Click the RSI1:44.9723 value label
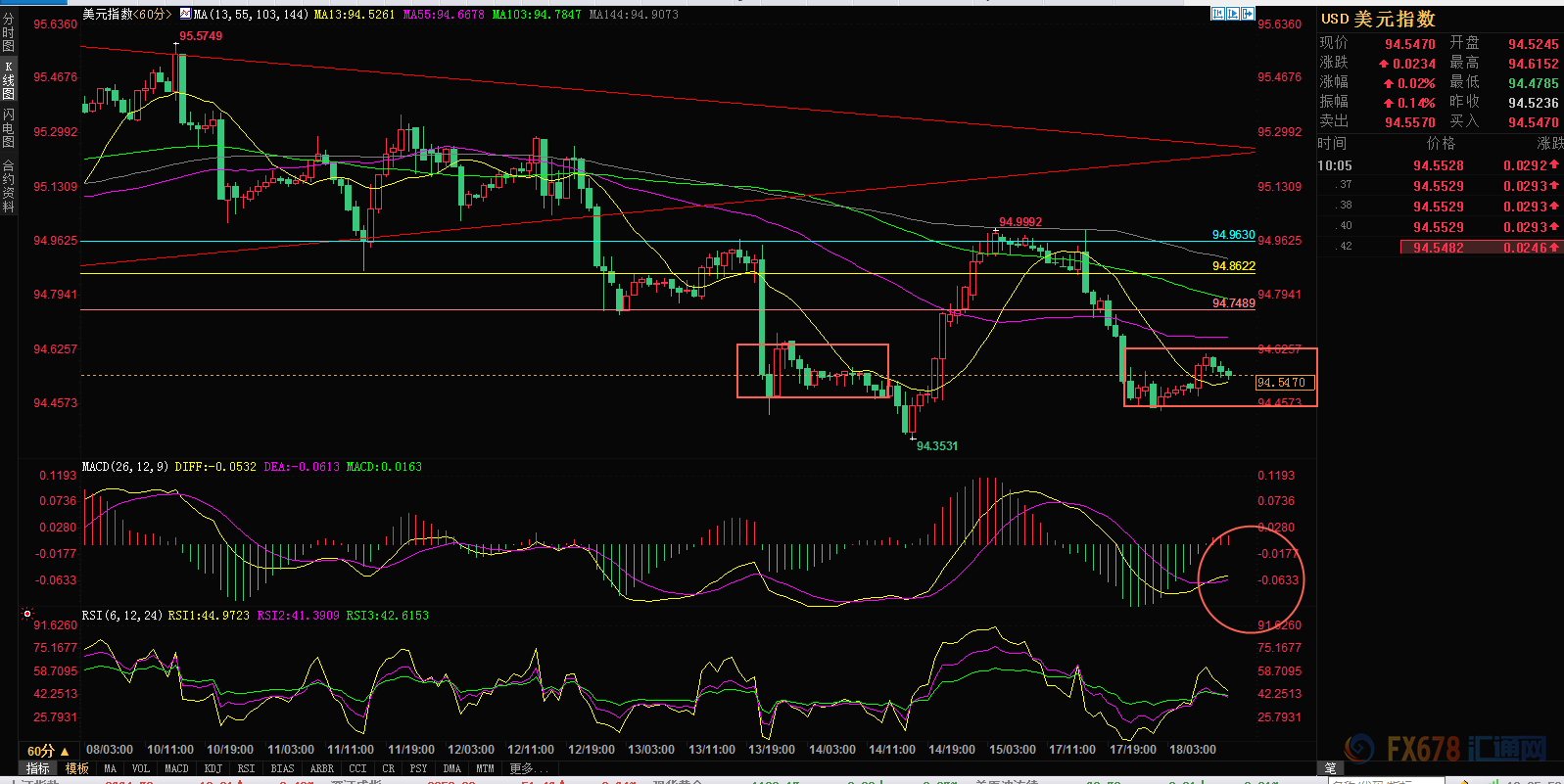1564x784 pixels. pos(209,616)
